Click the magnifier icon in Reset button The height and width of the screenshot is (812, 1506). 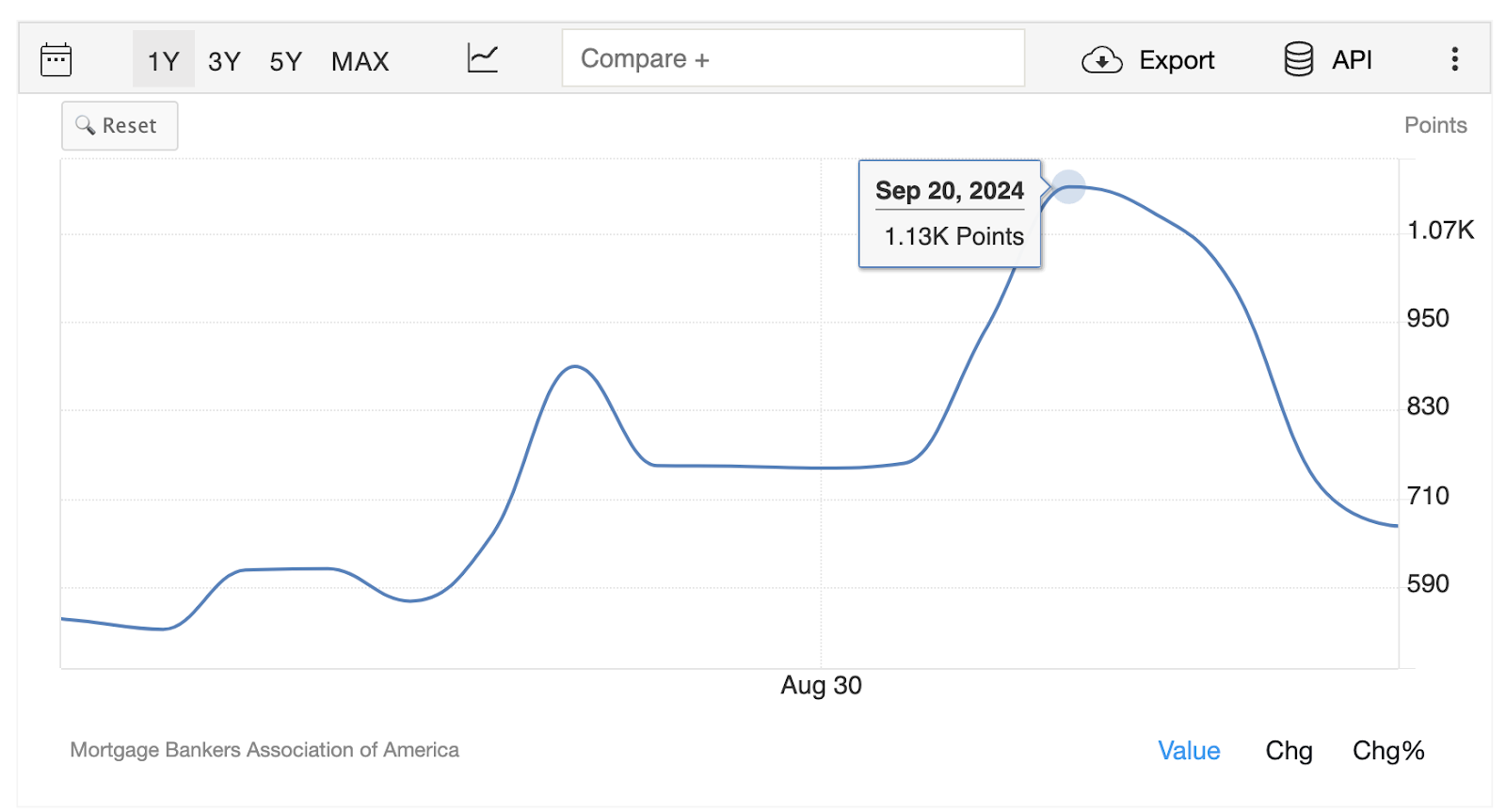[x=85, y=125]
